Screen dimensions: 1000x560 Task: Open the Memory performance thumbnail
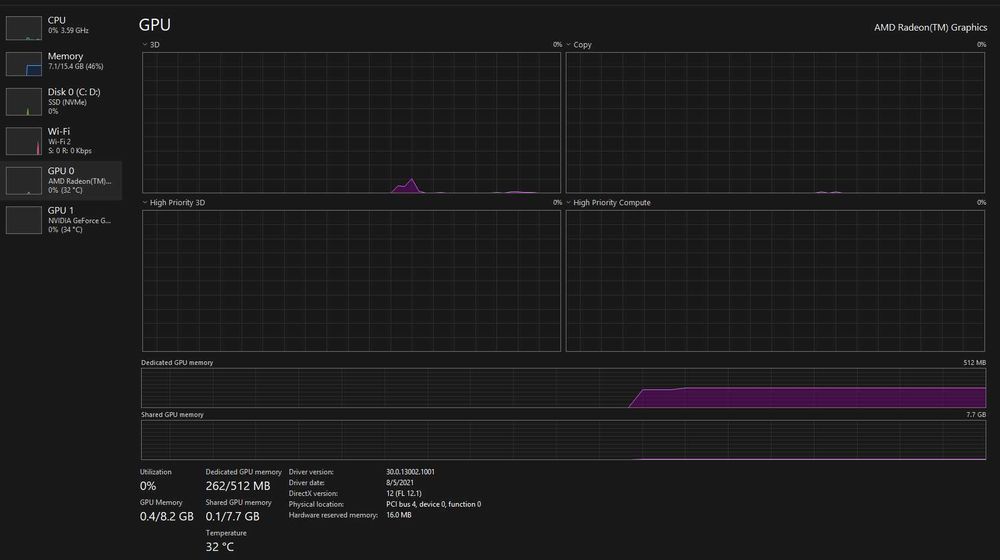coord(24,64)
